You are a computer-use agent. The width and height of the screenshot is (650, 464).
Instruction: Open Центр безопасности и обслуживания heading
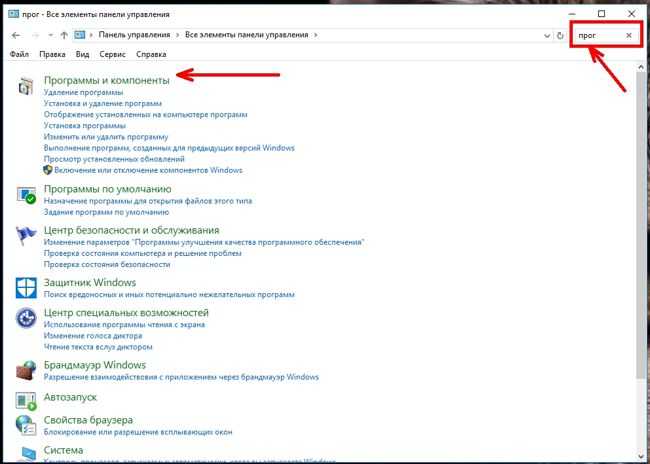click(x=131, y=230)
